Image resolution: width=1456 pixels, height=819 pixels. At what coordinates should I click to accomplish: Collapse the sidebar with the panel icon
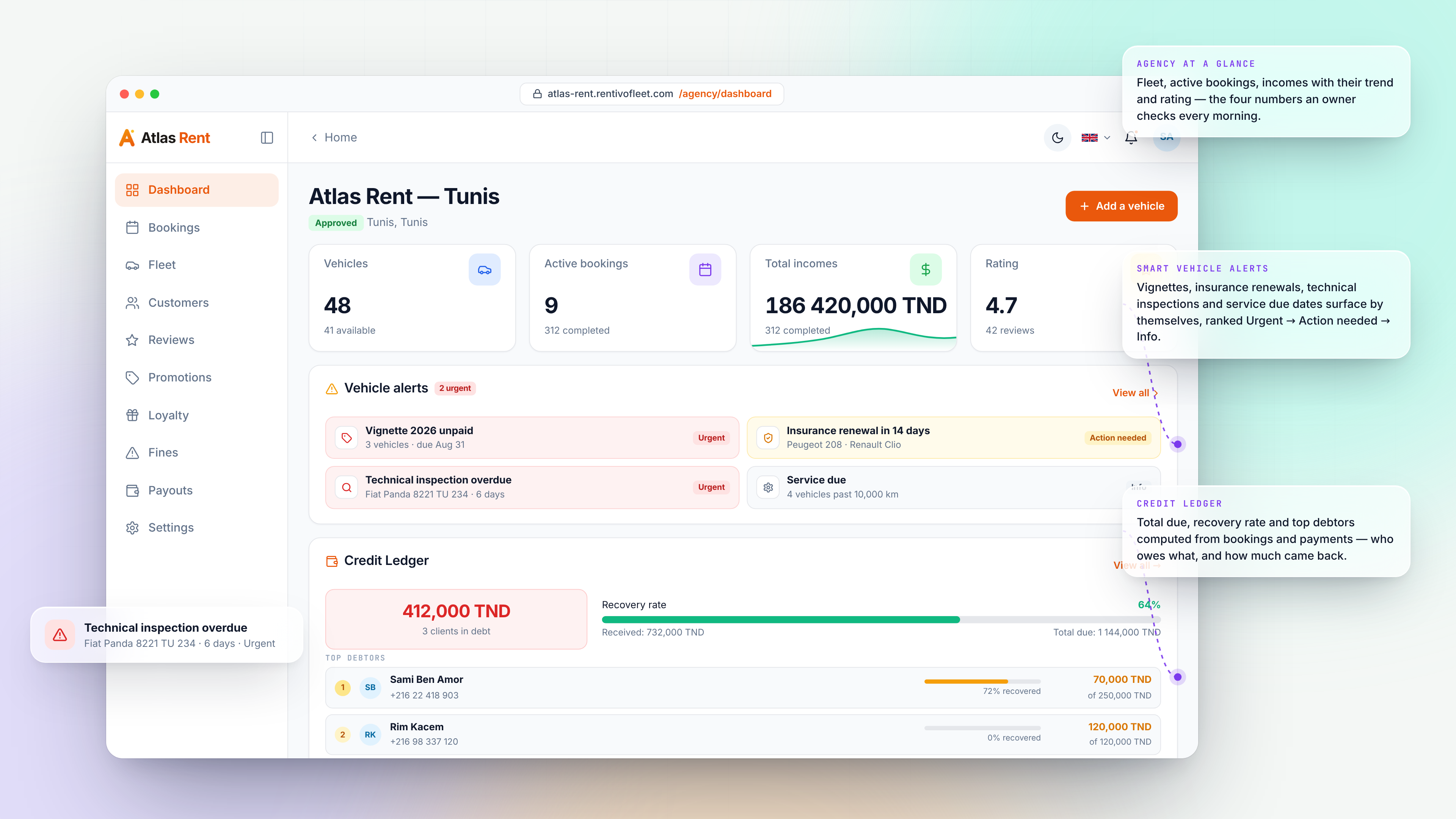point(267,137)
